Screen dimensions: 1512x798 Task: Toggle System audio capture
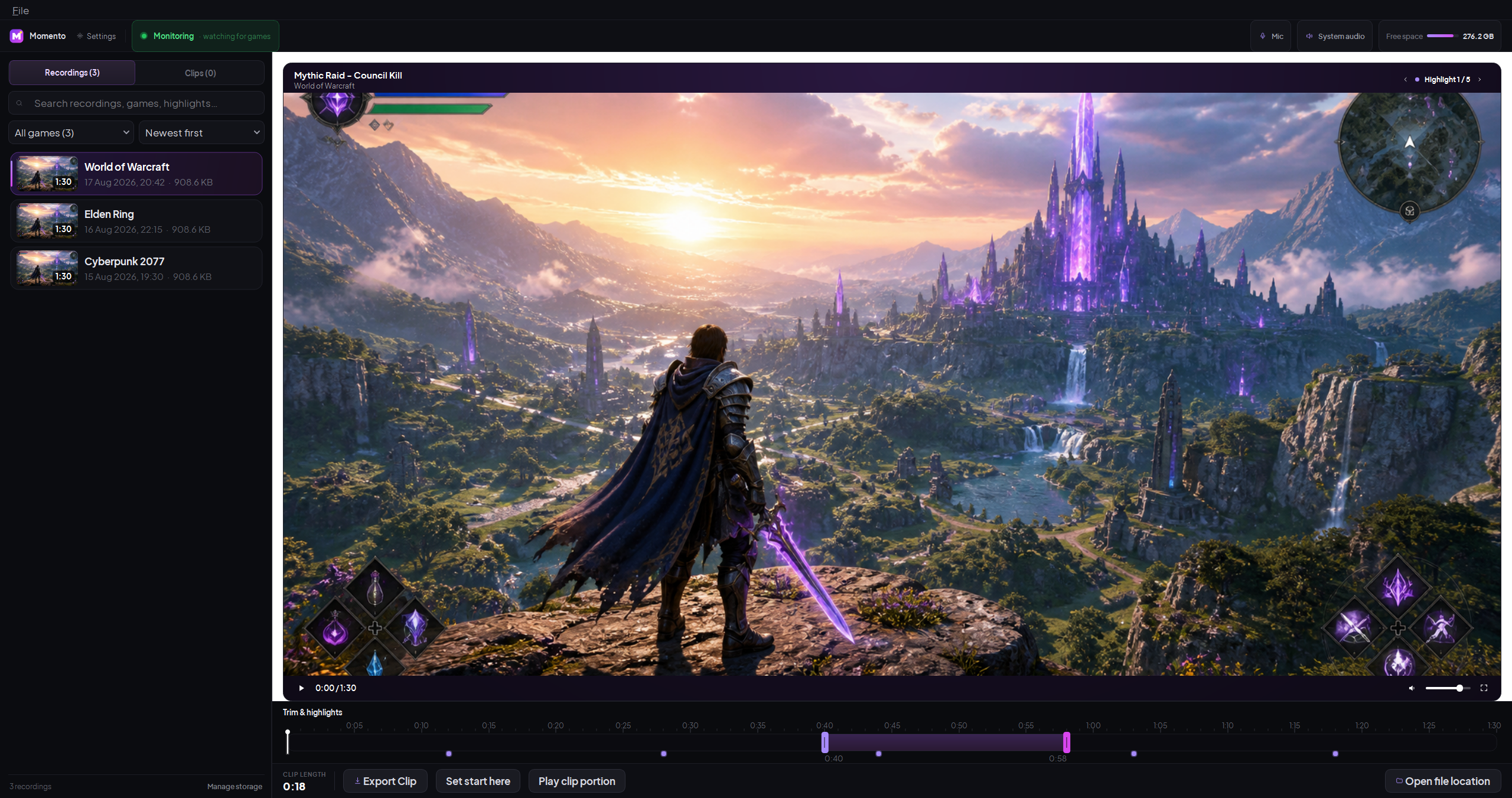(1335, 36)
